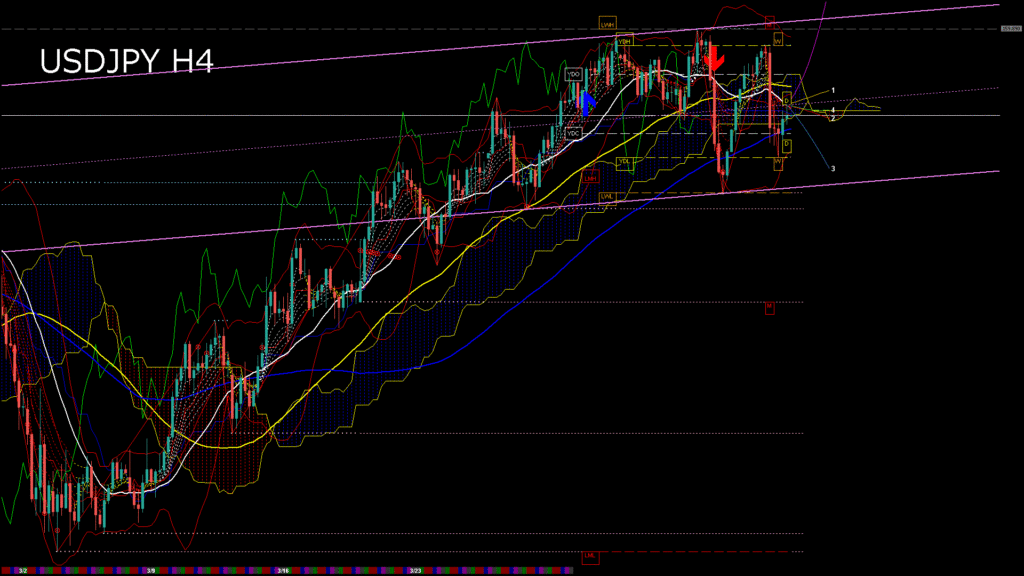This screenshot has width=1024, height=576.
Task: Click the USDJPY H4 chart title
Action: (126, 62)
